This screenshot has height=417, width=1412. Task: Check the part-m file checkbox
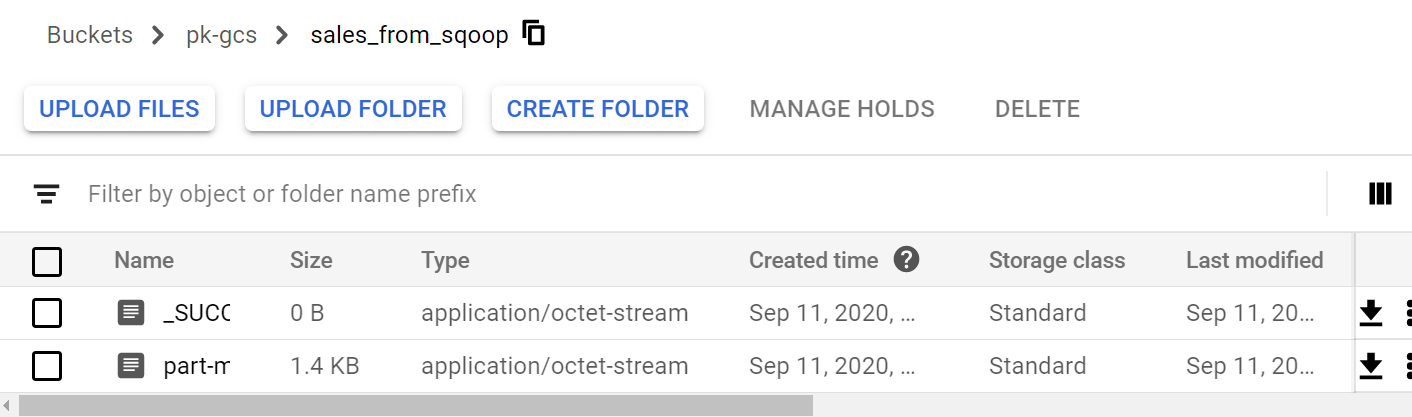click(x=47, y=367)
